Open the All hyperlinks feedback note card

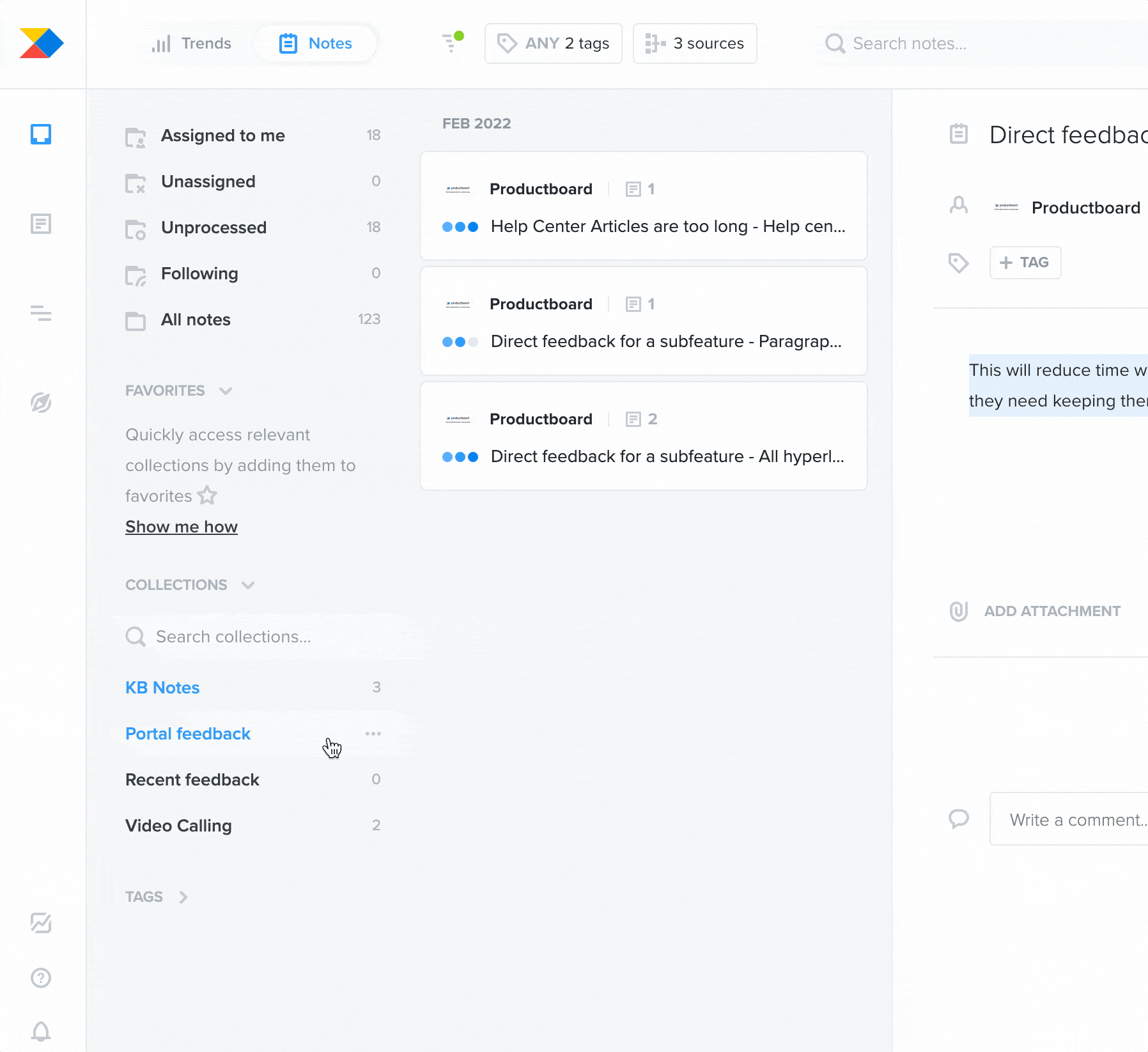coord(644,436)
